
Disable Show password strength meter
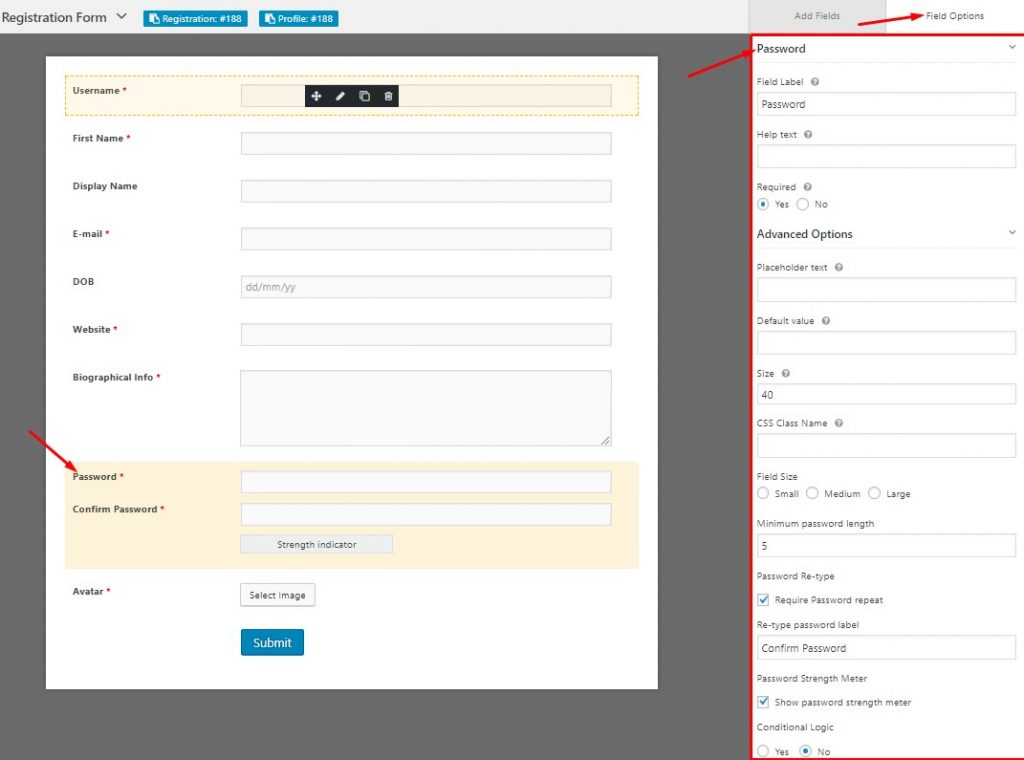(x=763, y=701)
